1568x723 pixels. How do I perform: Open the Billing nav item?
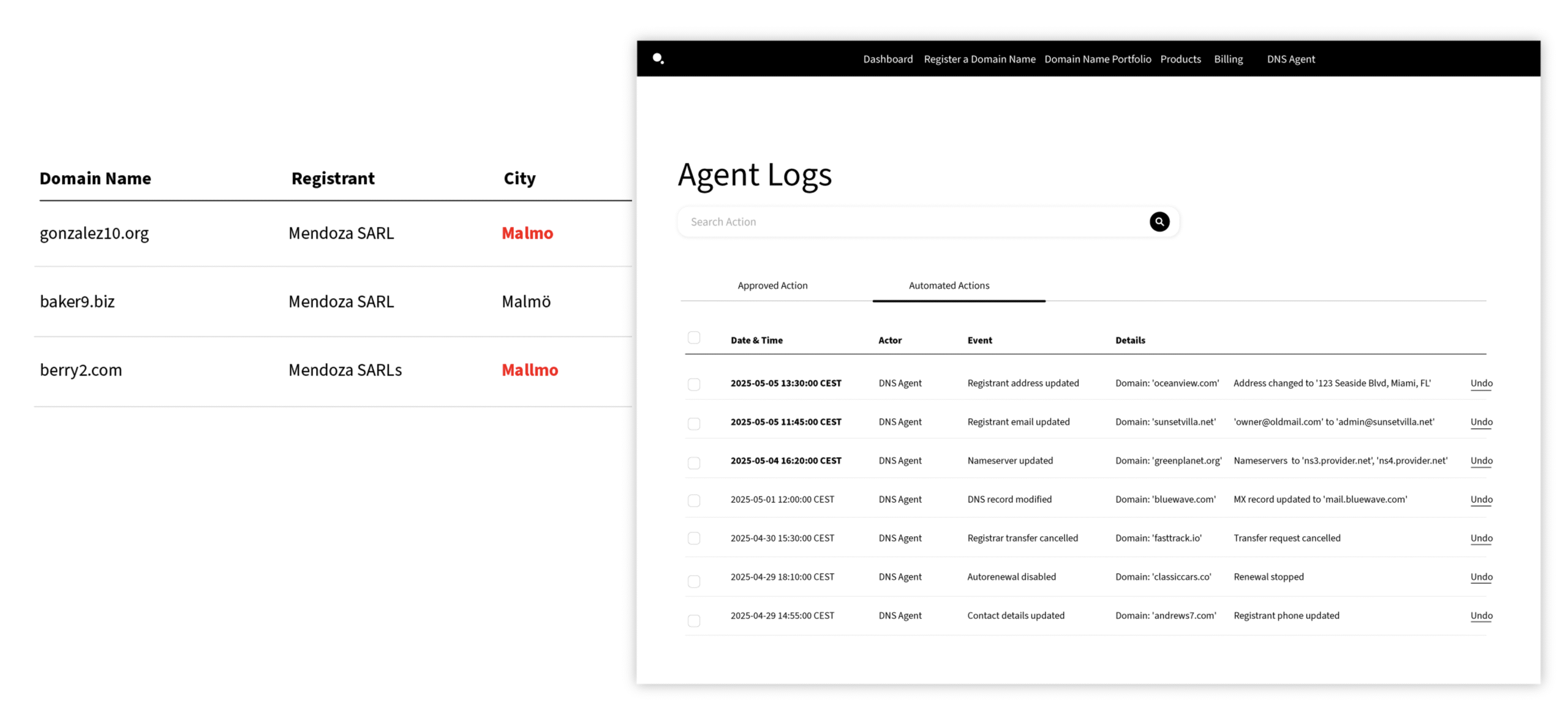[x=1227, y=59]
